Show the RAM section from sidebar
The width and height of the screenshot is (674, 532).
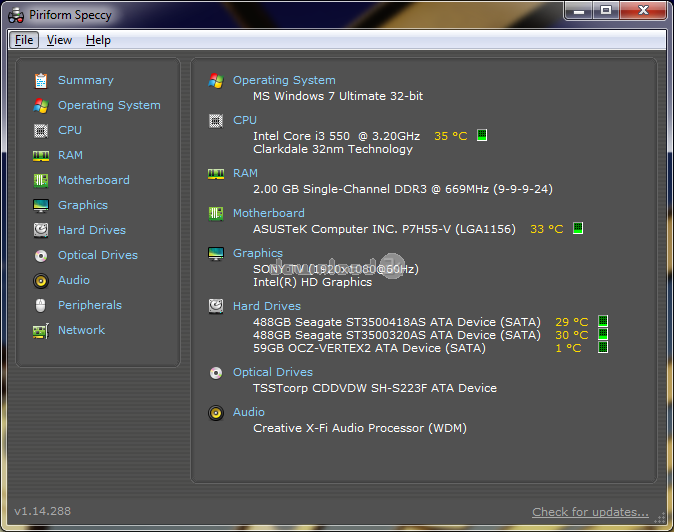[70, 155]
